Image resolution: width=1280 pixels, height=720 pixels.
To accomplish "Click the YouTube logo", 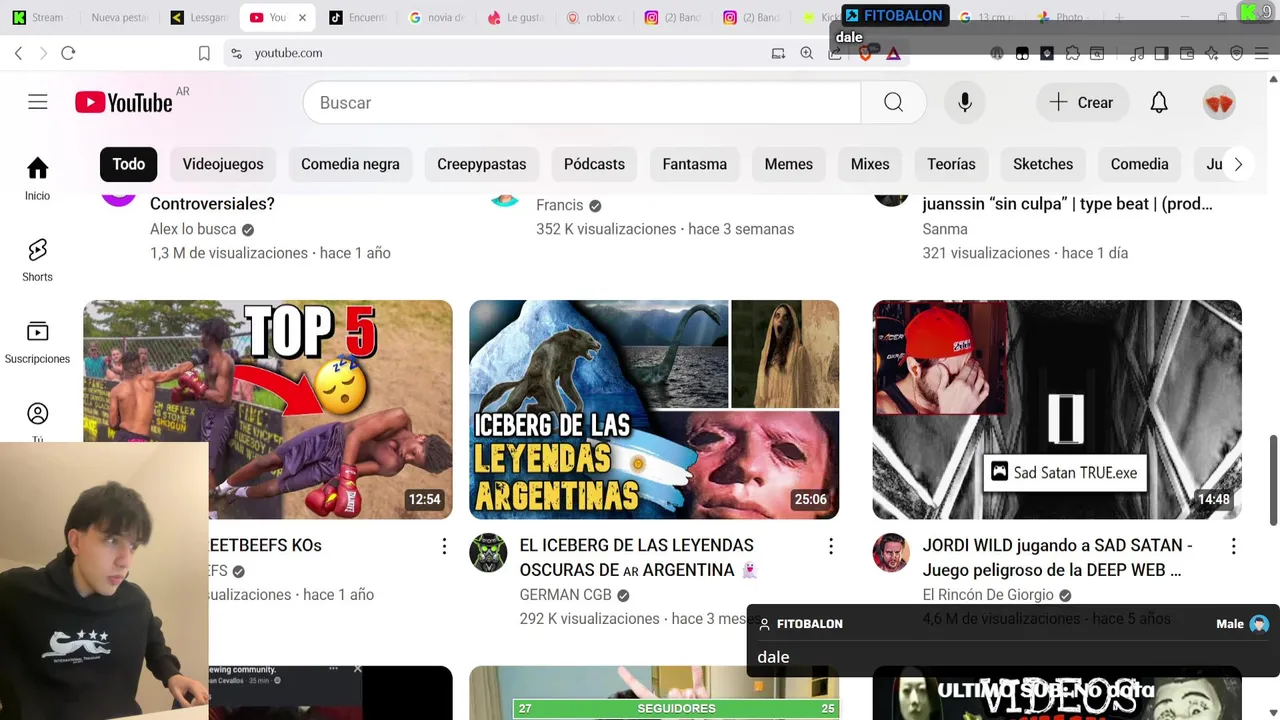I will pyautogui.click(x=124, y=102).
